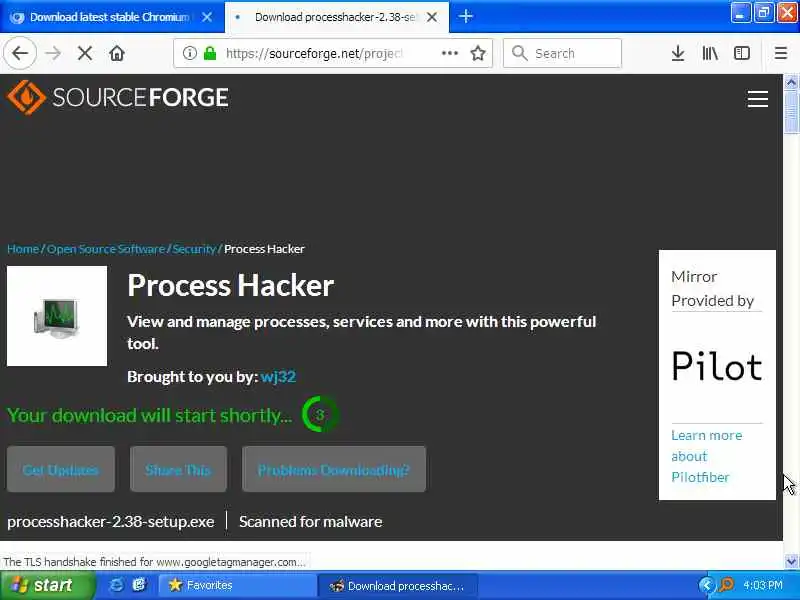This screenshot has height=600, width=800.
Task: Click the SourceForge logo
Action: [x=118, y=97]
